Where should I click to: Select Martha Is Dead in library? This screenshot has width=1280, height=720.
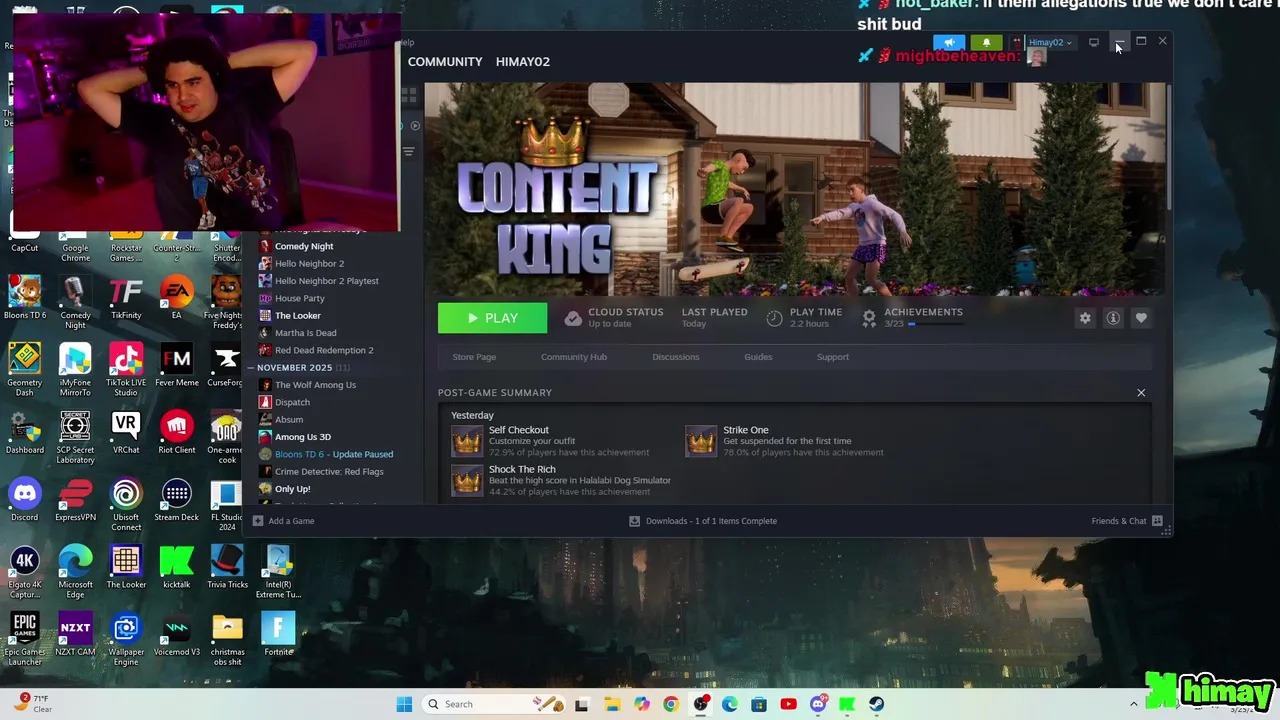[305, 333]
